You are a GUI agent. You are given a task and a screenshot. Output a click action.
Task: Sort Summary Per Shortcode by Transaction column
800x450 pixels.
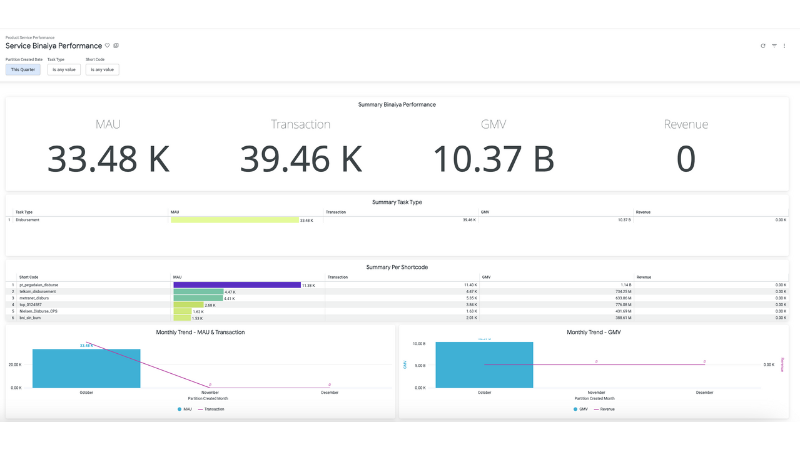point(338,277)
